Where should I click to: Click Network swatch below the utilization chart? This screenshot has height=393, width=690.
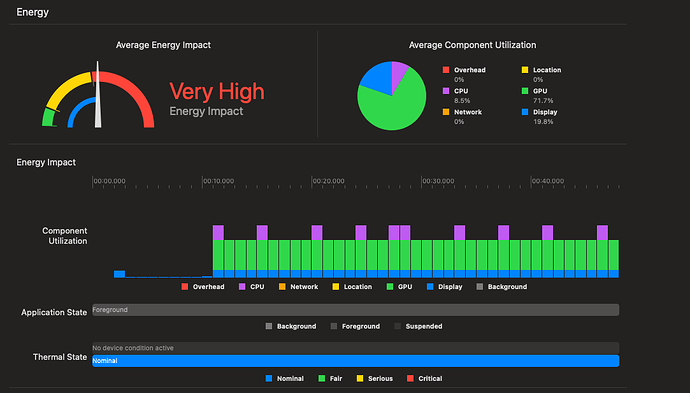[x=282, y=286]
